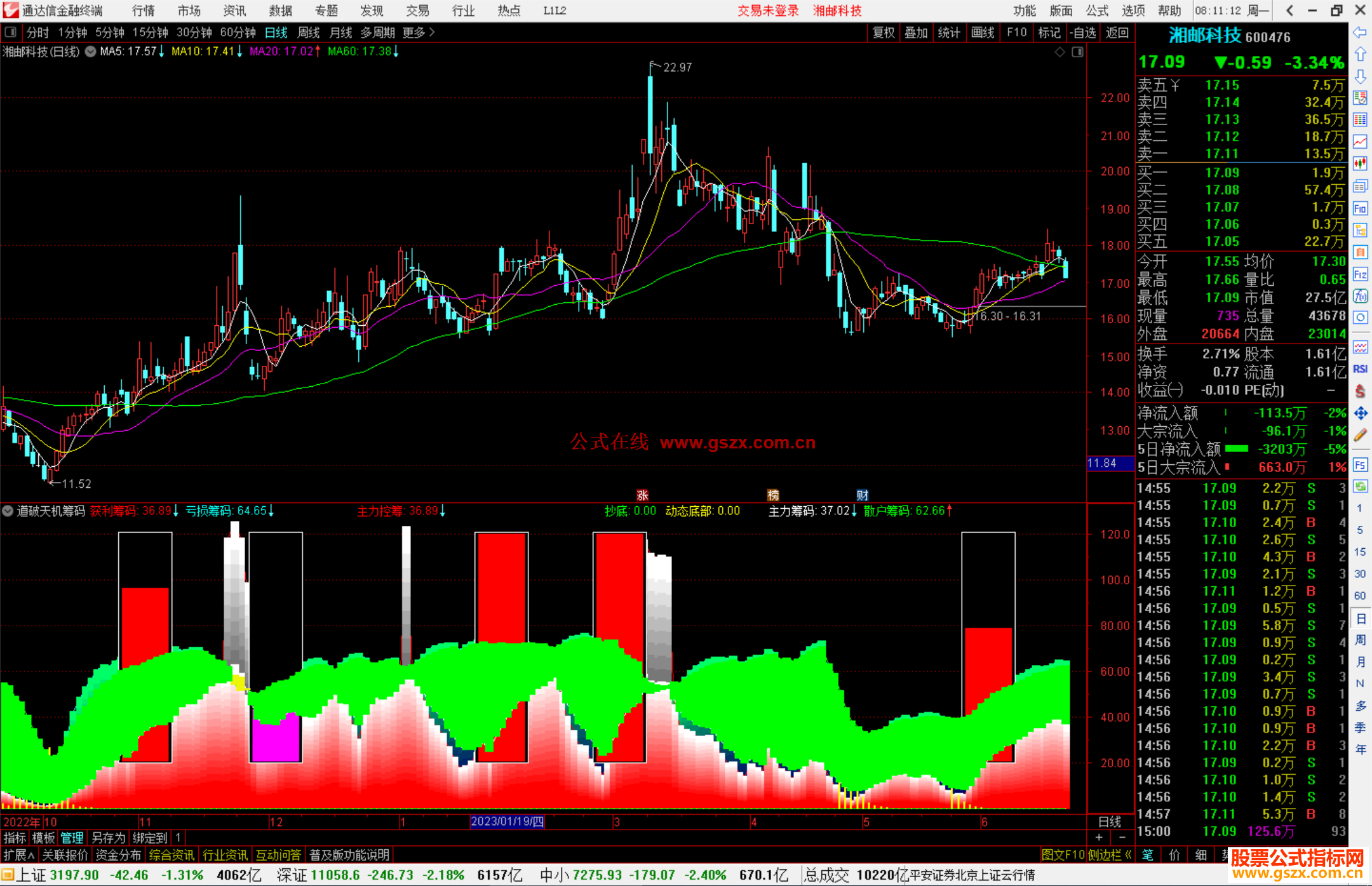
Task: Toggle the 60-minute period in right sidebar
Action: click(x=1359, y=595)
